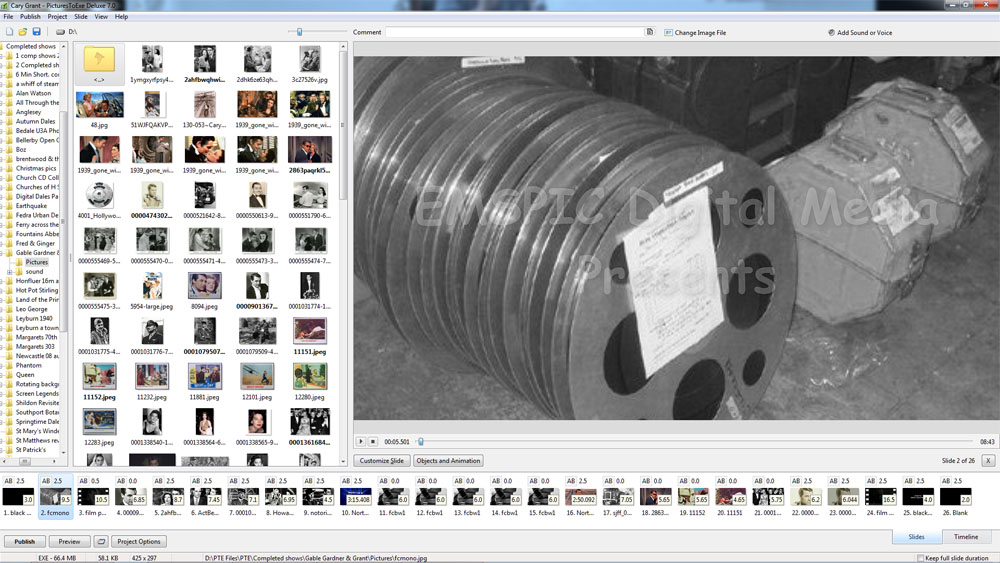The height and width of the screenshot is (563, 1000).
Task: Open the Project menu
Action: (57, 17)
